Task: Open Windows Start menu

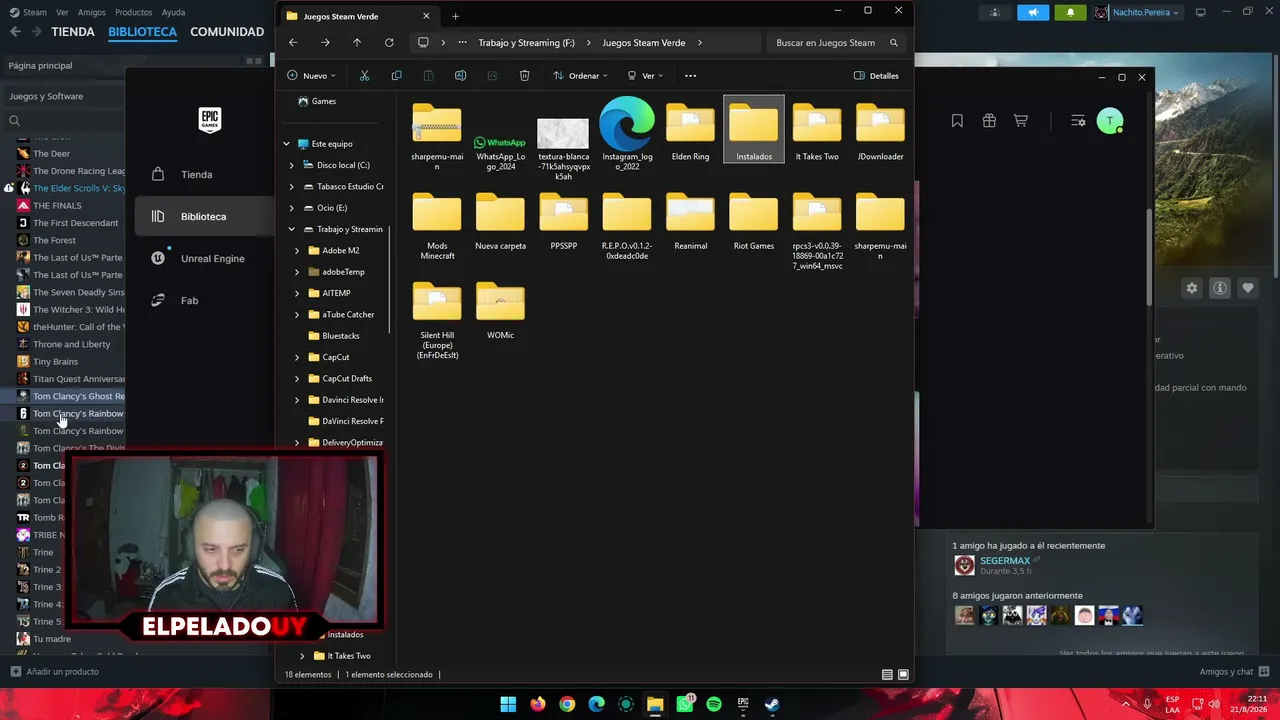Action: [x=508, y=704]
